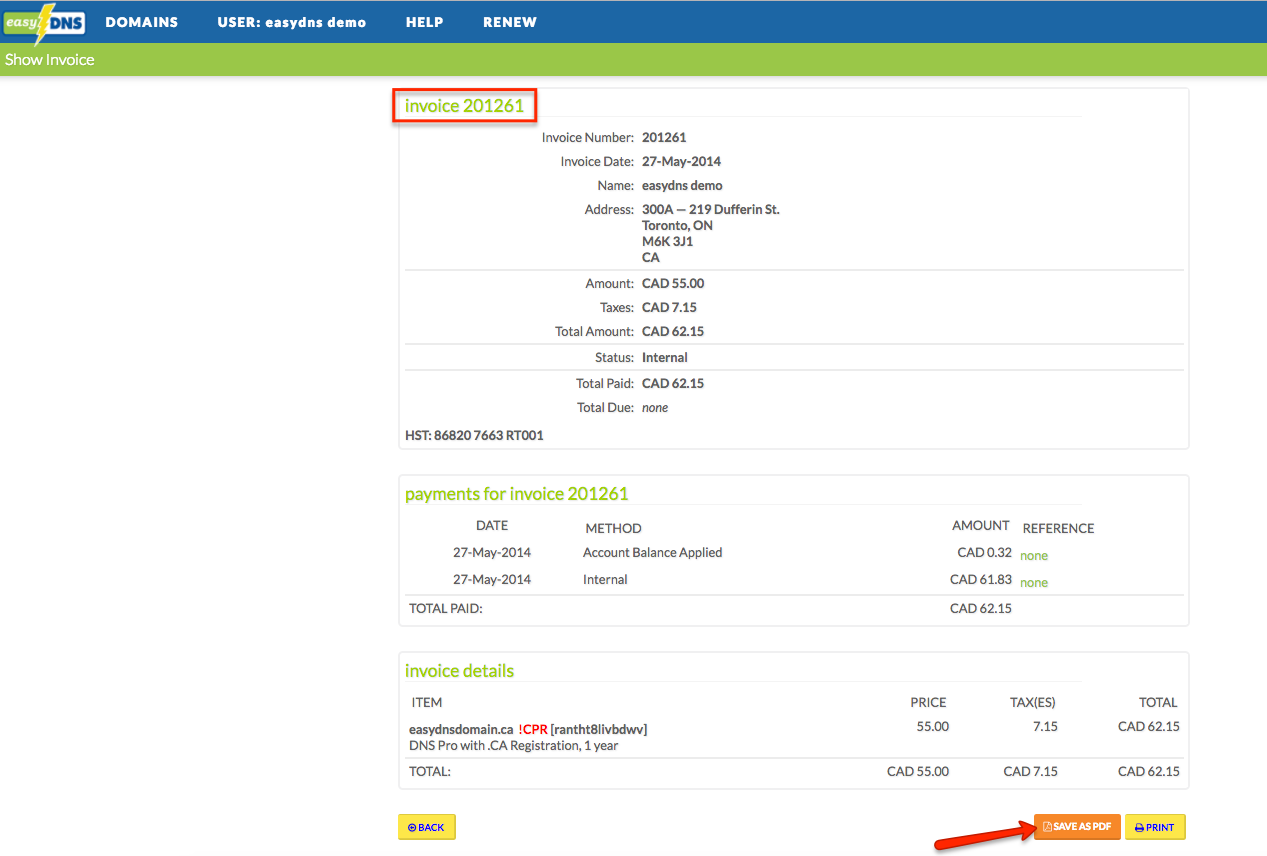Click the Show Invoice page title
This screenshot has height=856, width=1267.
point(49,60)
